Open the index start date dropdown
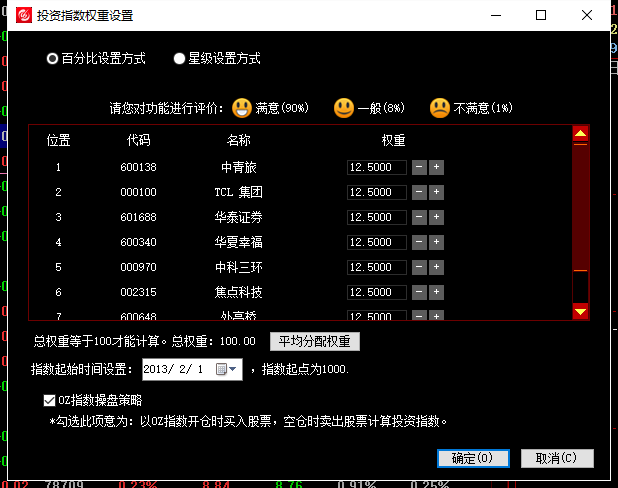This screenshot has height=488, width=618. click(234, 369)
